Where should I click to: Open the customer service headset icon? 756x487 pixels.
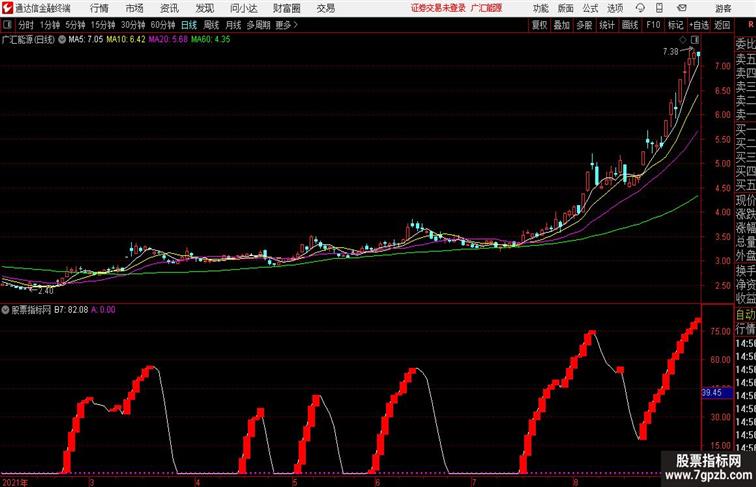[640, 8]
